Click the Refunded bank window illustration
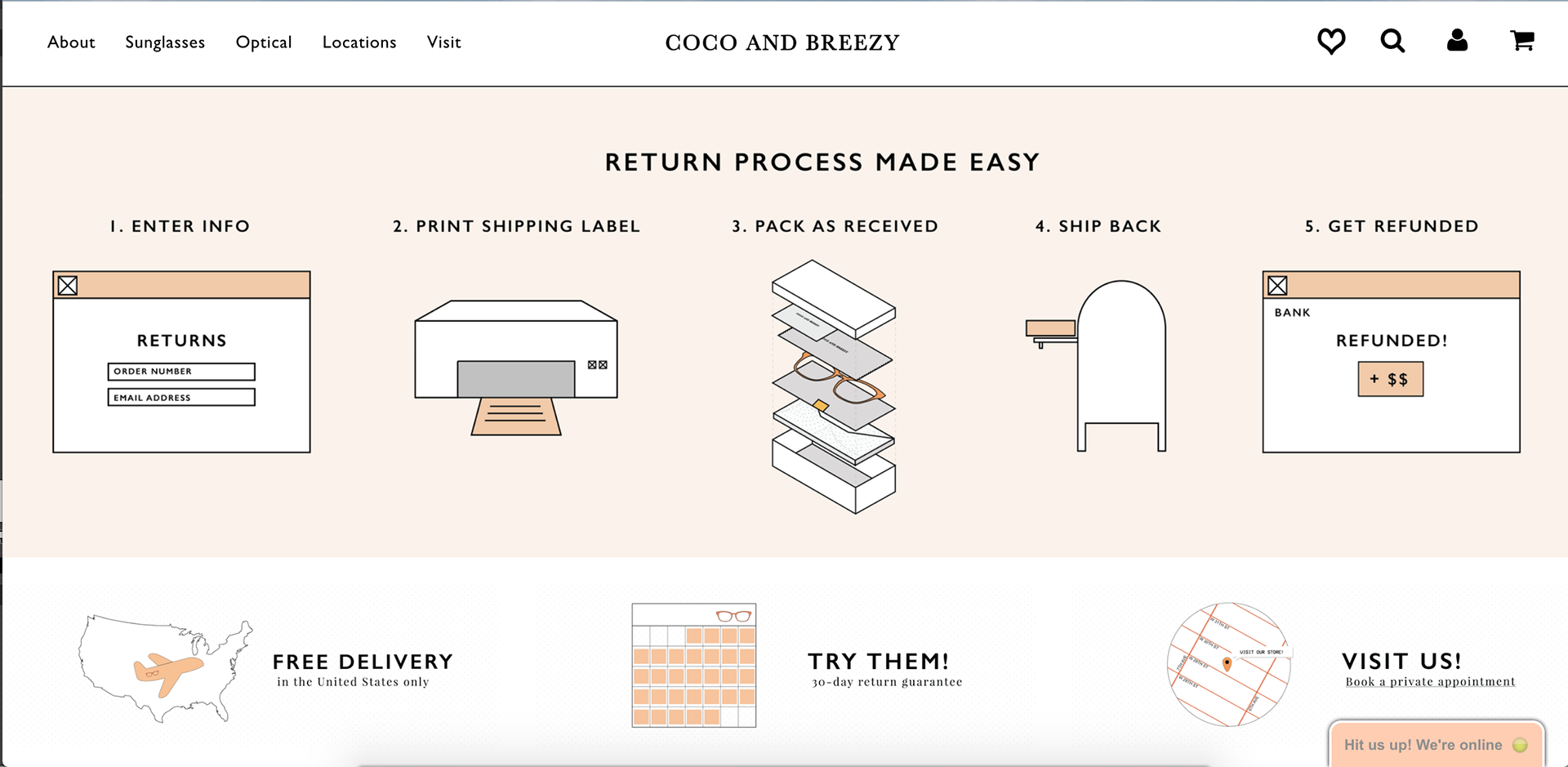Screen dimensions: 1568x767 [1391, 362]
